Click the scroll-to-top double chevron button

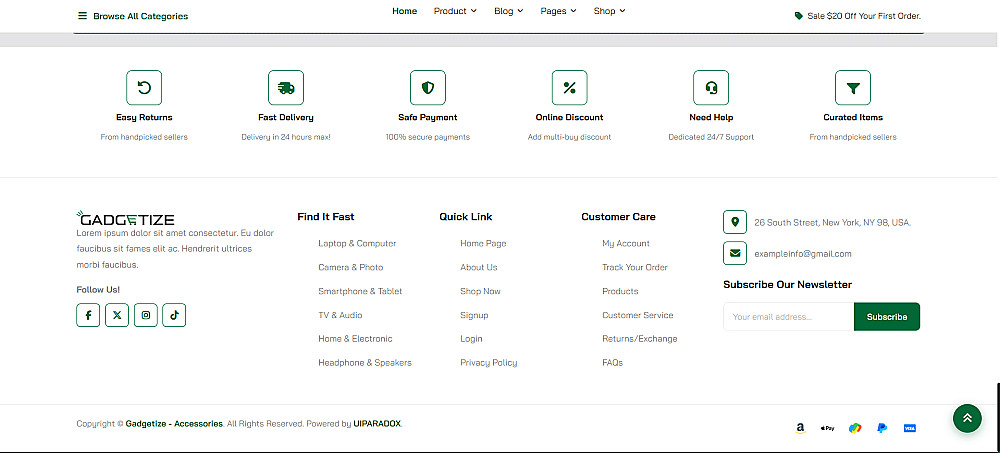coord(967,418)
